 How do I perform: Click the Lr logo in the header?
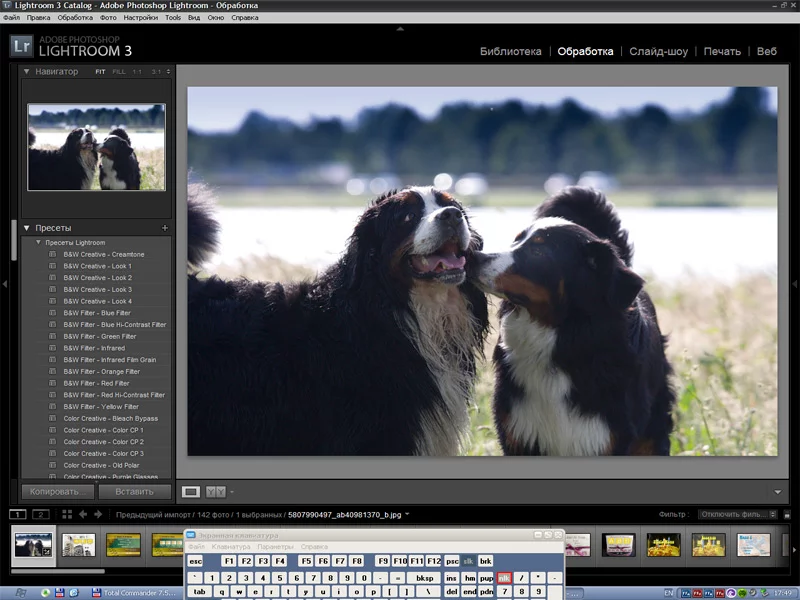click(21, 46)
